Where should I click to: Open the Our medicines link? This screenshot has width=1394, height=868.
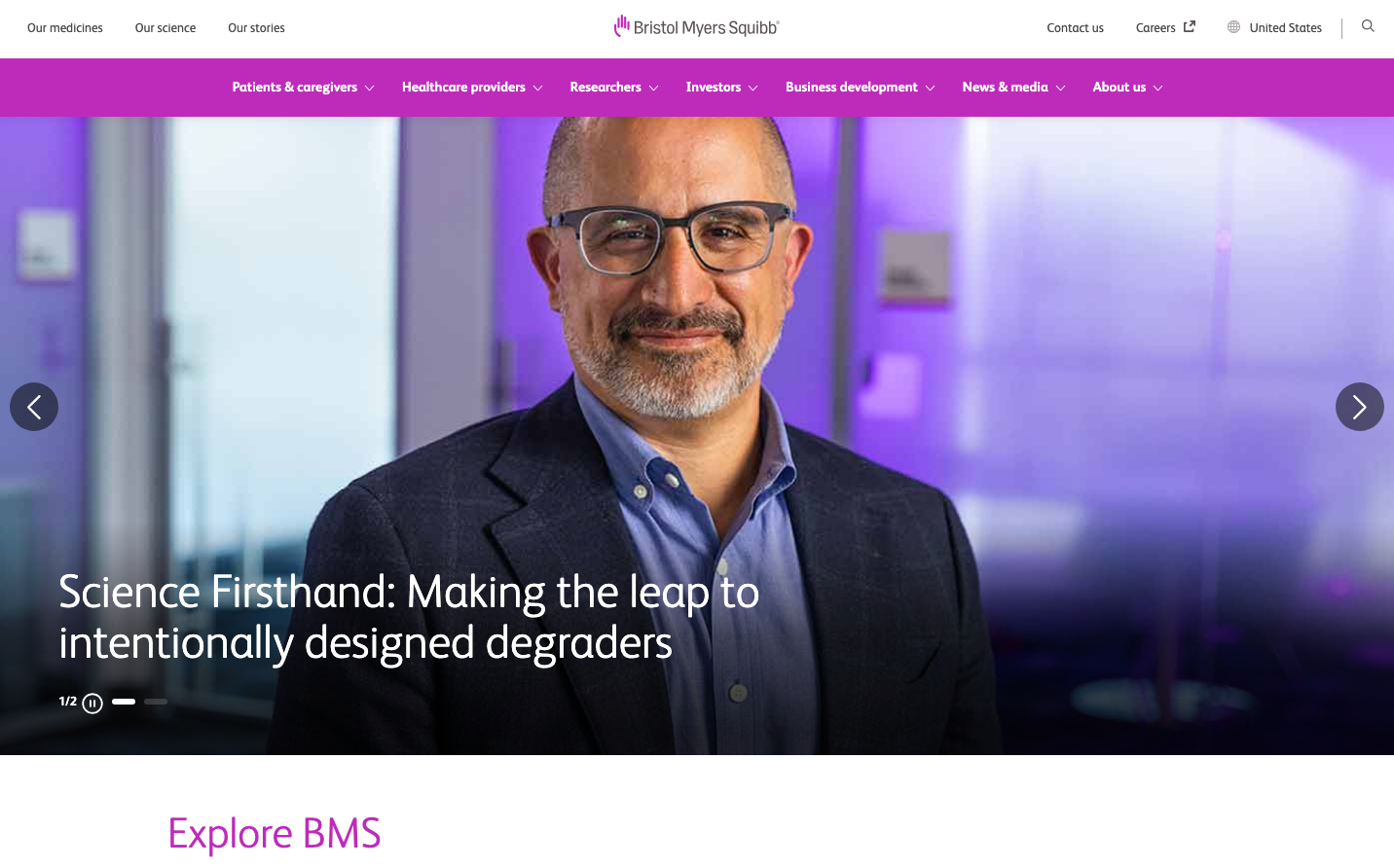click(65, 28)
